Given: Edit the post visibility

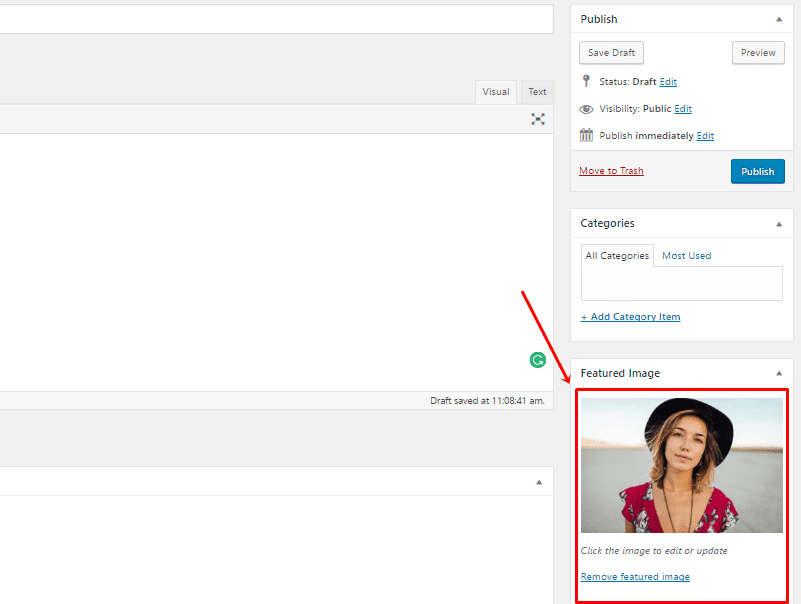Looking at the screenshot, I should coord(683,109).
